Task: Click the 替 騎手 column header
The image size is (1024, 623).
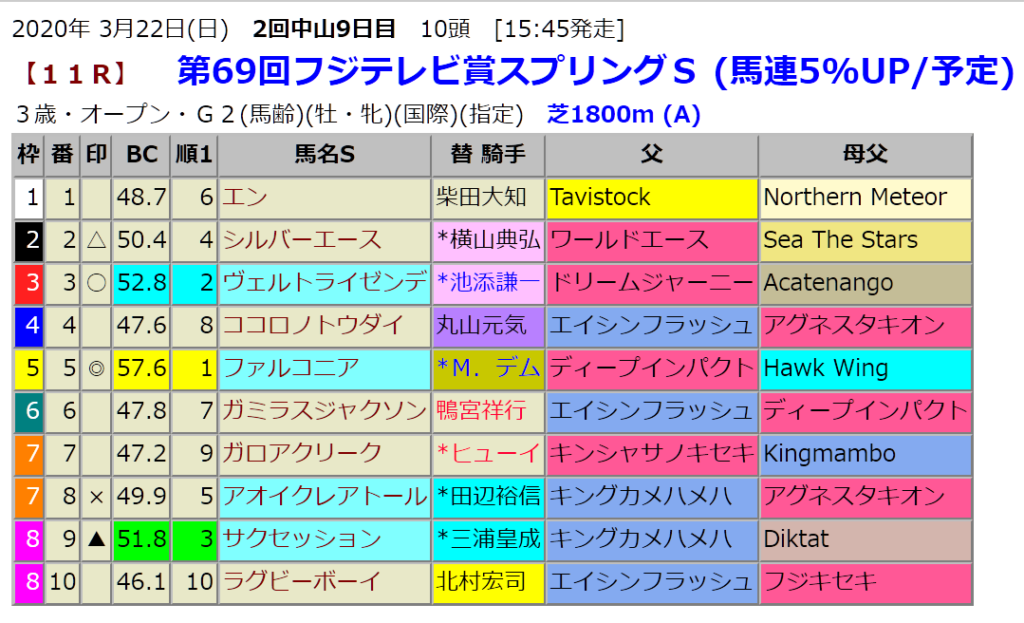Action: tap(488, 155)
